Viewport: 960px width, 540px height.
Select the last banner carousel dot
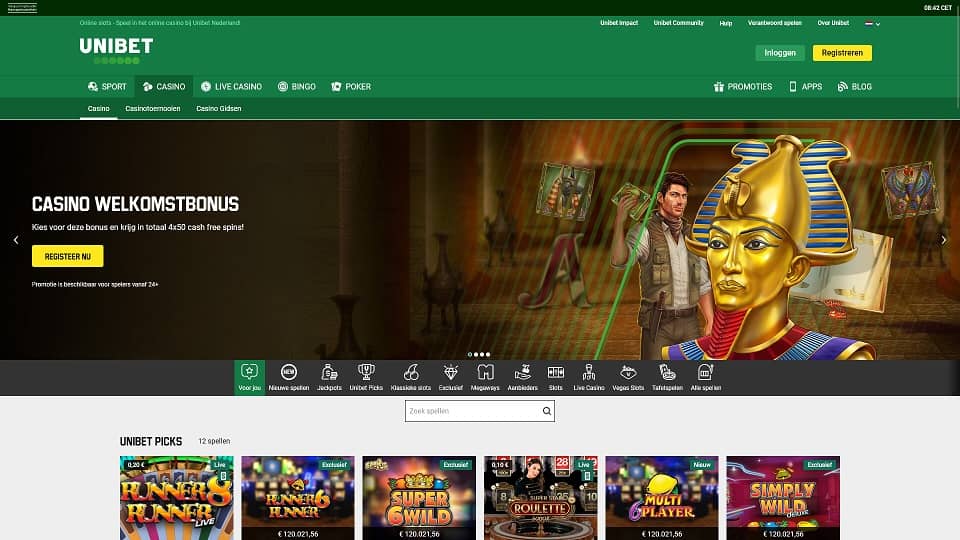[488, 354]
